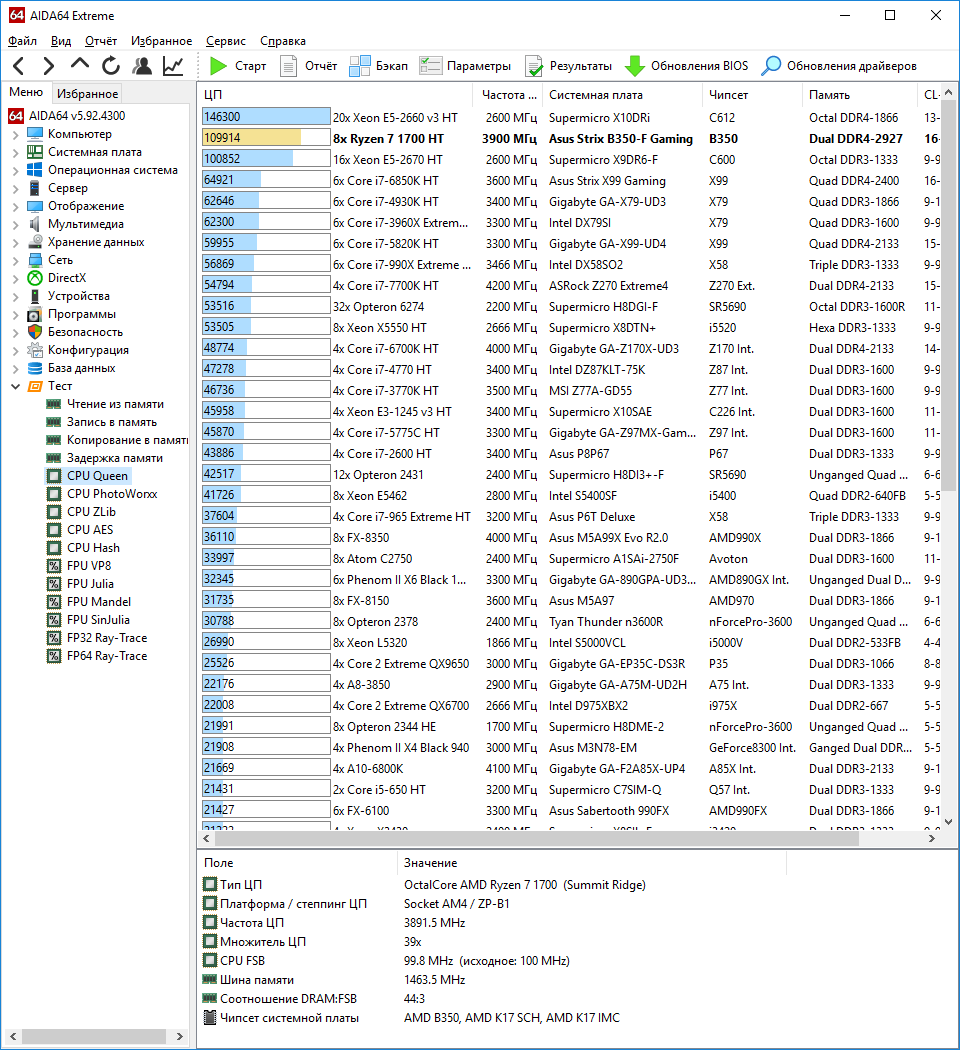Open Результаты from the toolbar
The width and height of the screenshot is (960, 1050).
(569, 66)
